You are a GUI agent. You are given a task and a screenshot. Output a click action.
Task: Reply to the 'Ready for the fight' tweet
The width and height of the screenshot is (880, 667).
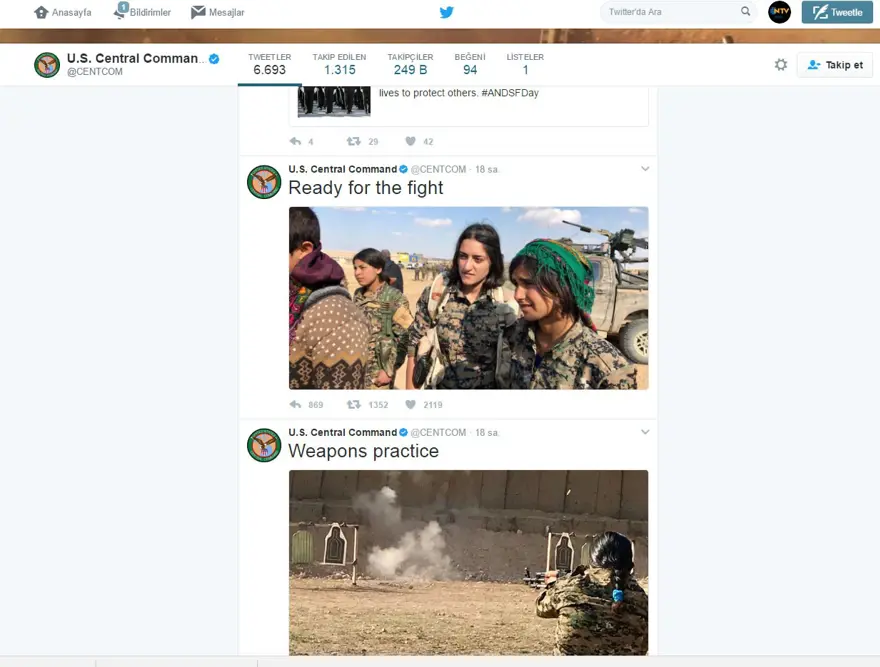[x=295, y=405]
